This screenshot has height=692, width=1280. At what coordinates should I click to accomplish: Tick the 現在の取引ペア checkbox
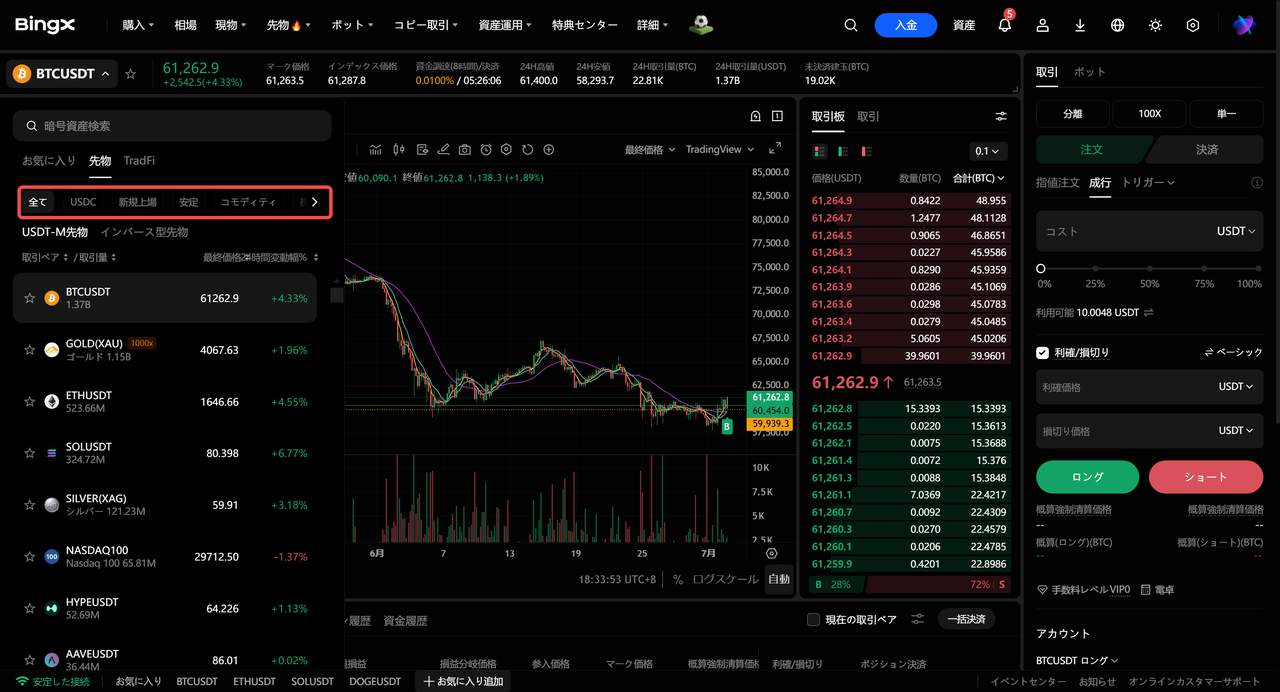click(813, 620)
